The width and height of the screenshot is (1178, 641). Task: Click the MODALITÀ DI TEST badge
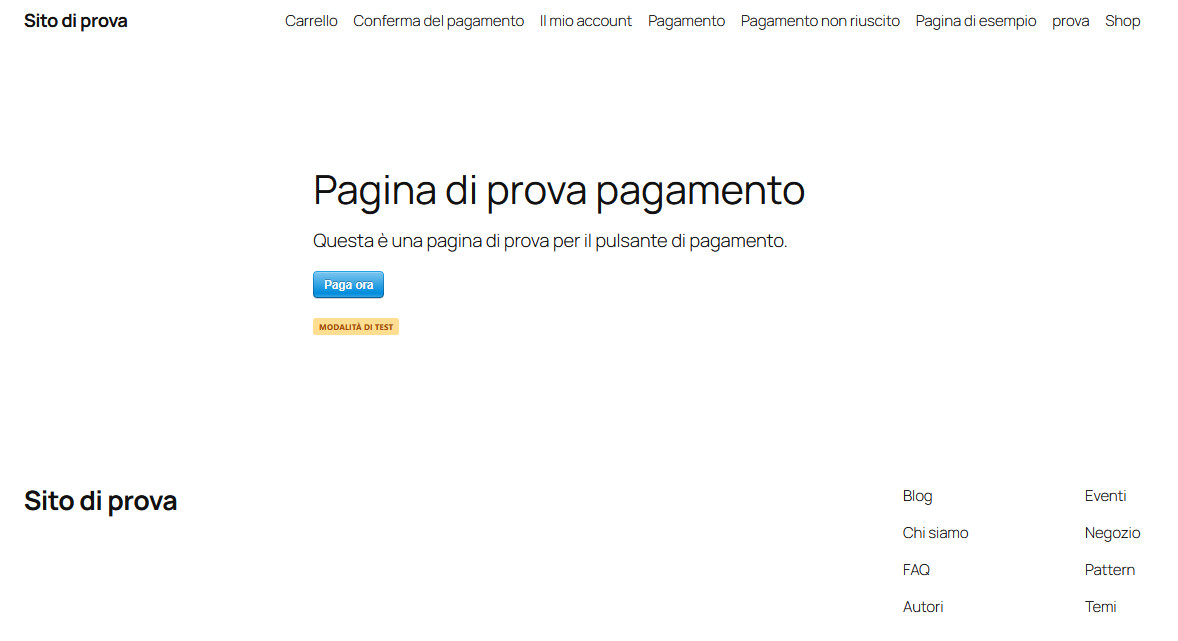[x=356, y=326]
